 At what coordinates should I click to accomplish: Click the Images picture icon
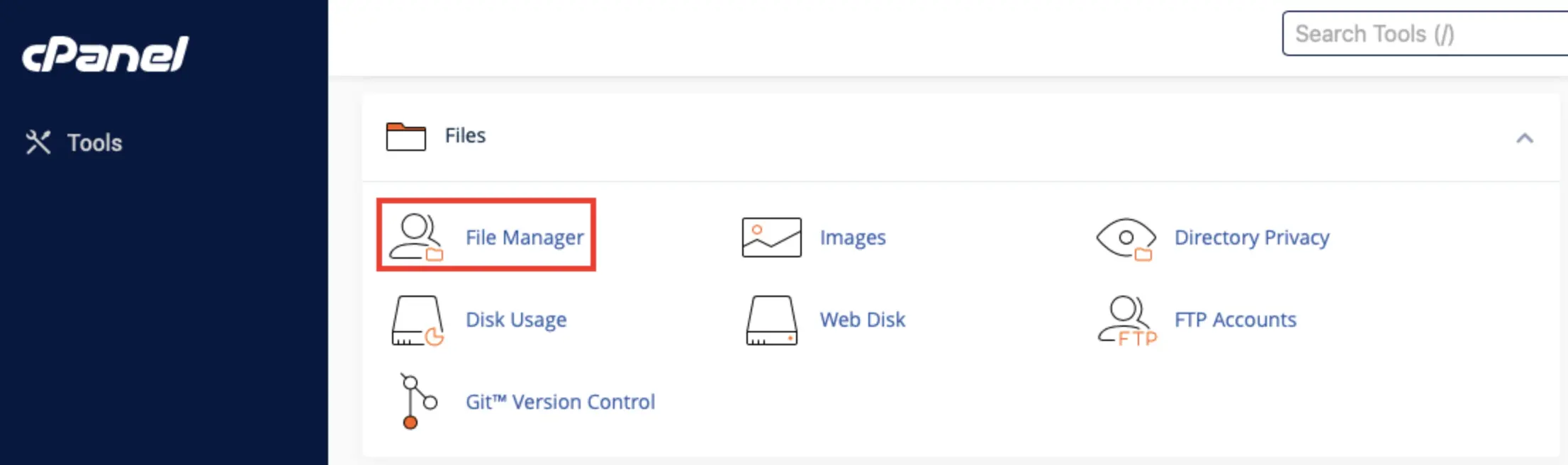pyautogui.click(x=771, y=237)
